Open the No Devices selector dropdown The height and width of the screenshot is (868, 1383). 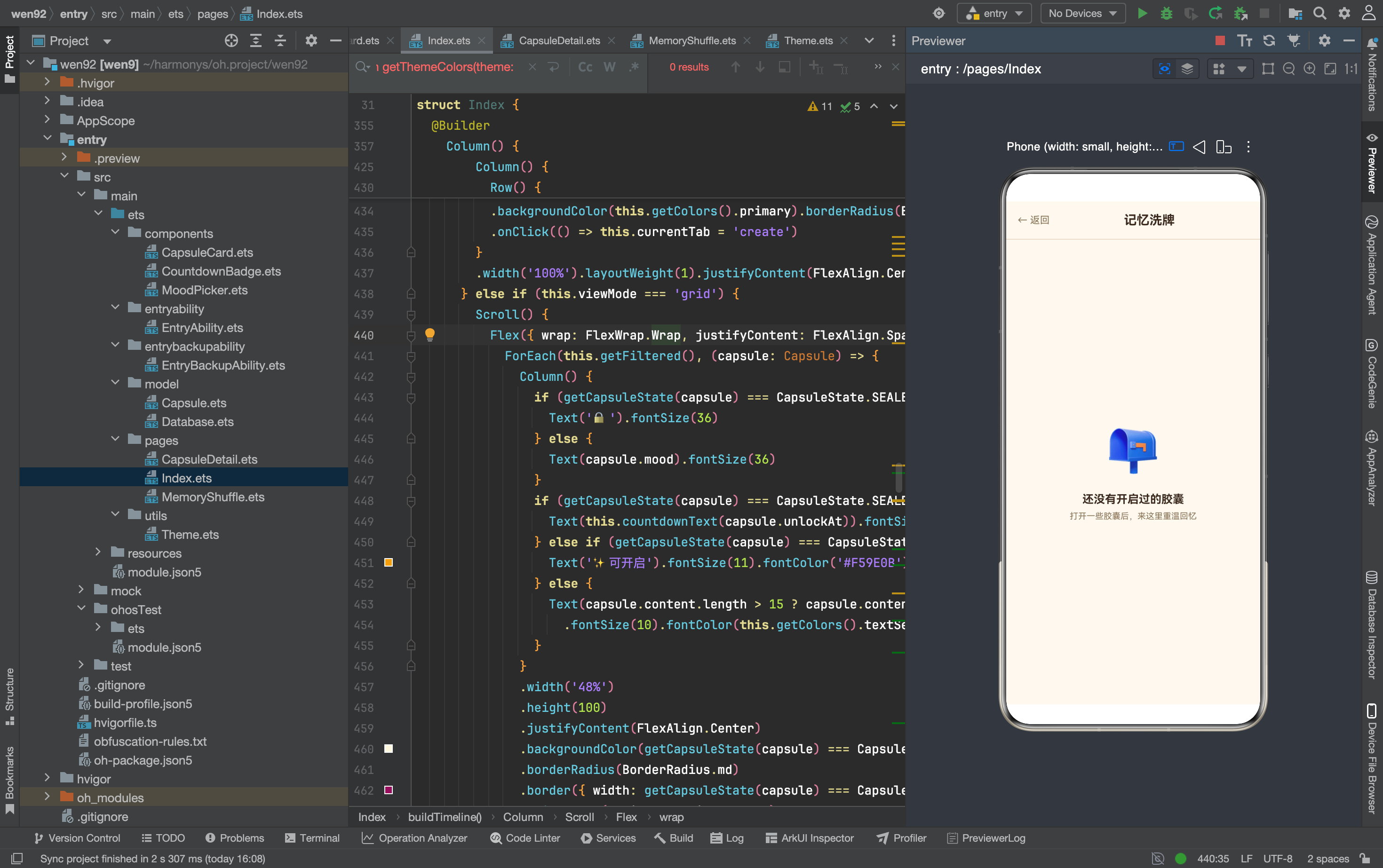pos(1082,13)
